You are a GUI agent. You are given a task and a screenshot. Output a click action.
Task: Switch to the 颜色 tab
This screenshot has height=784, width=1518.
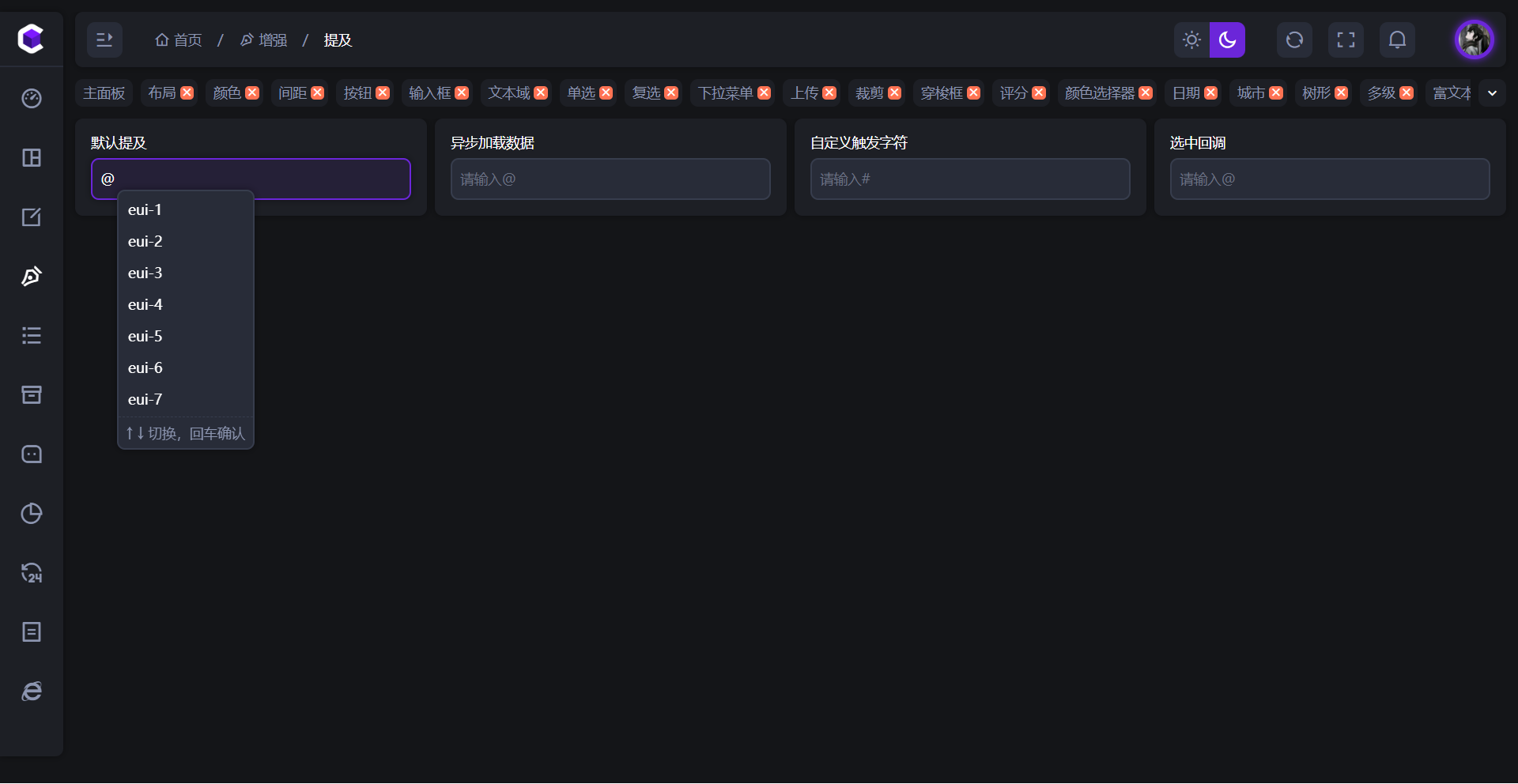tap(227, 92)
